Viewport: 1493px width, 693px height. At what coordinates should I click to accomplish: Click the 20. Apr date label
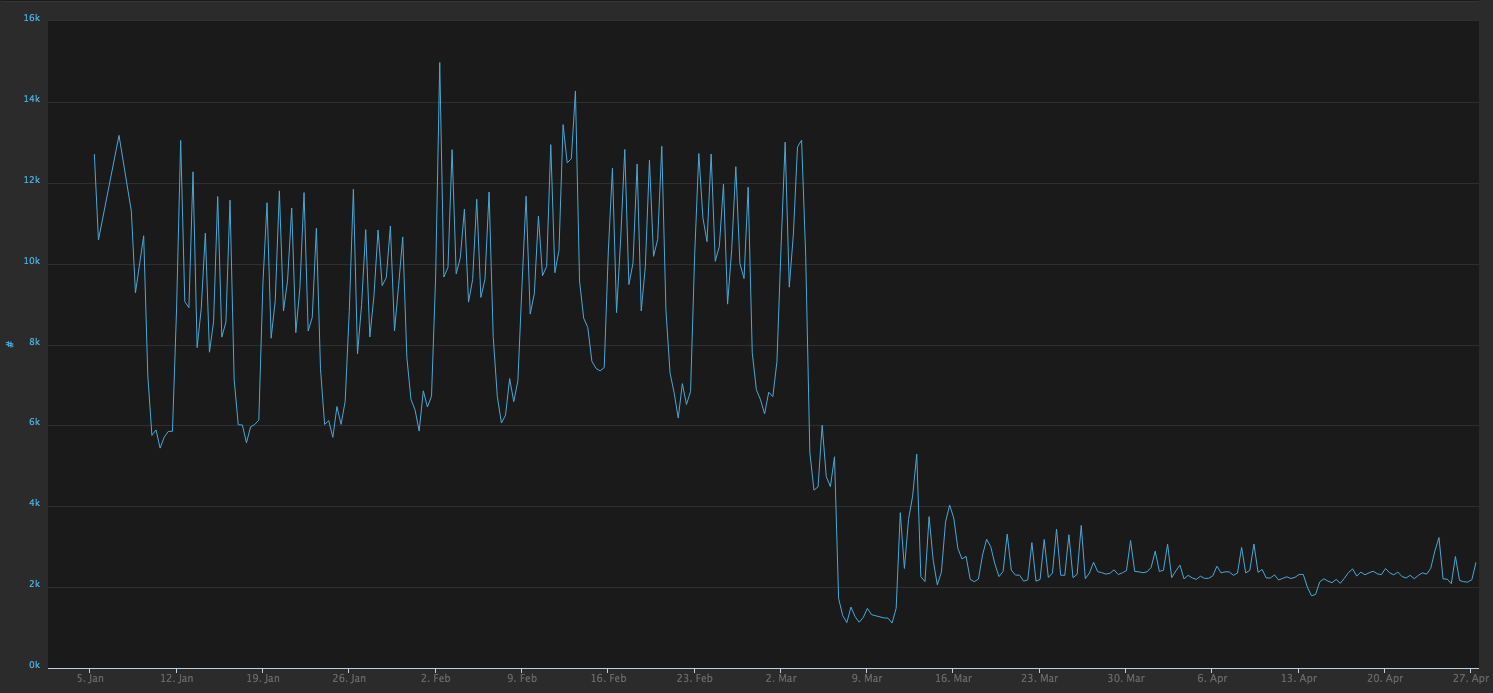pyautogui.click(x=1386, y=678)
